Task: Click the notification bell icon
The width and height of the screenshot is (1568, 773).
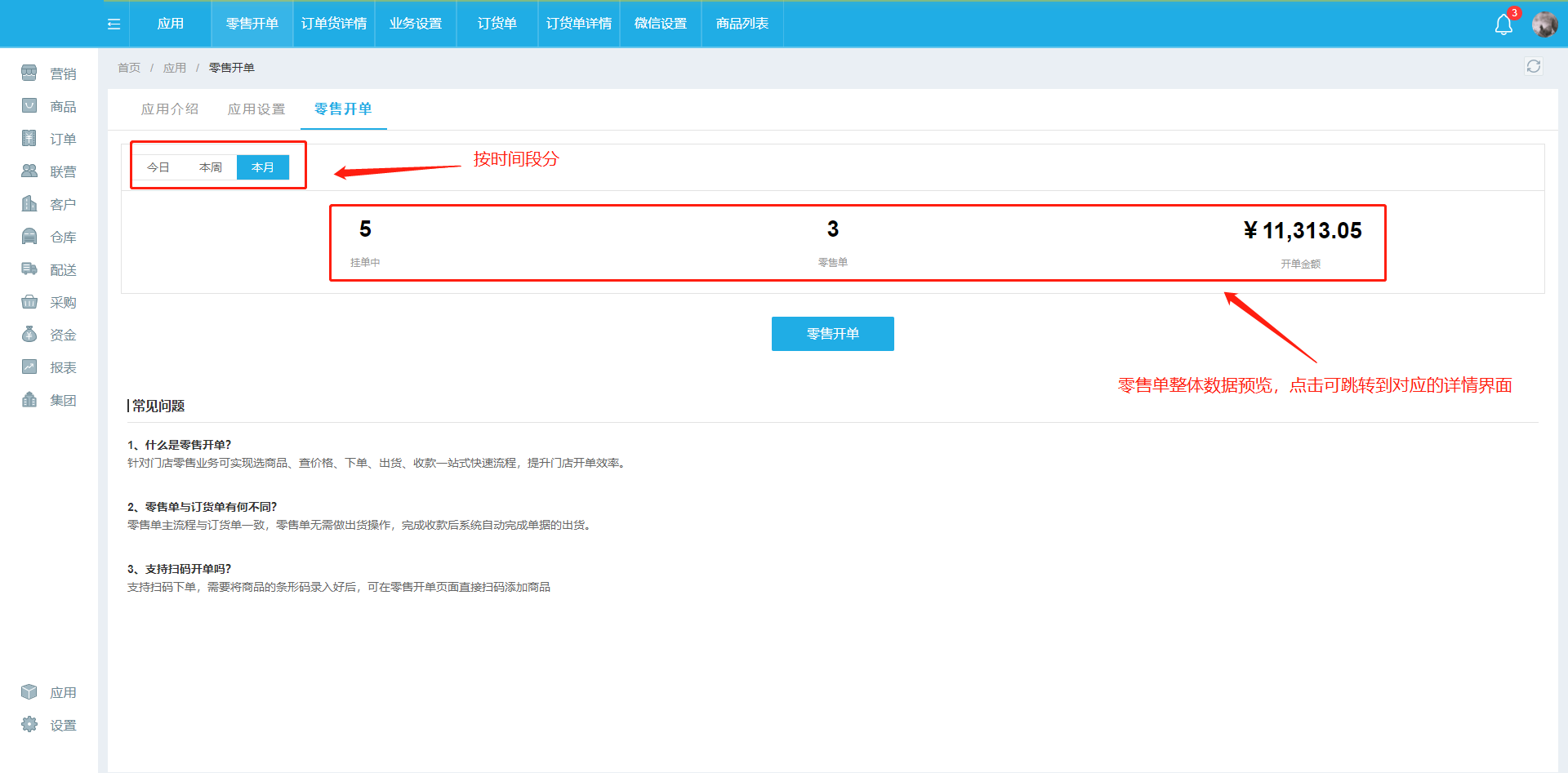Action: (1503, 24)
